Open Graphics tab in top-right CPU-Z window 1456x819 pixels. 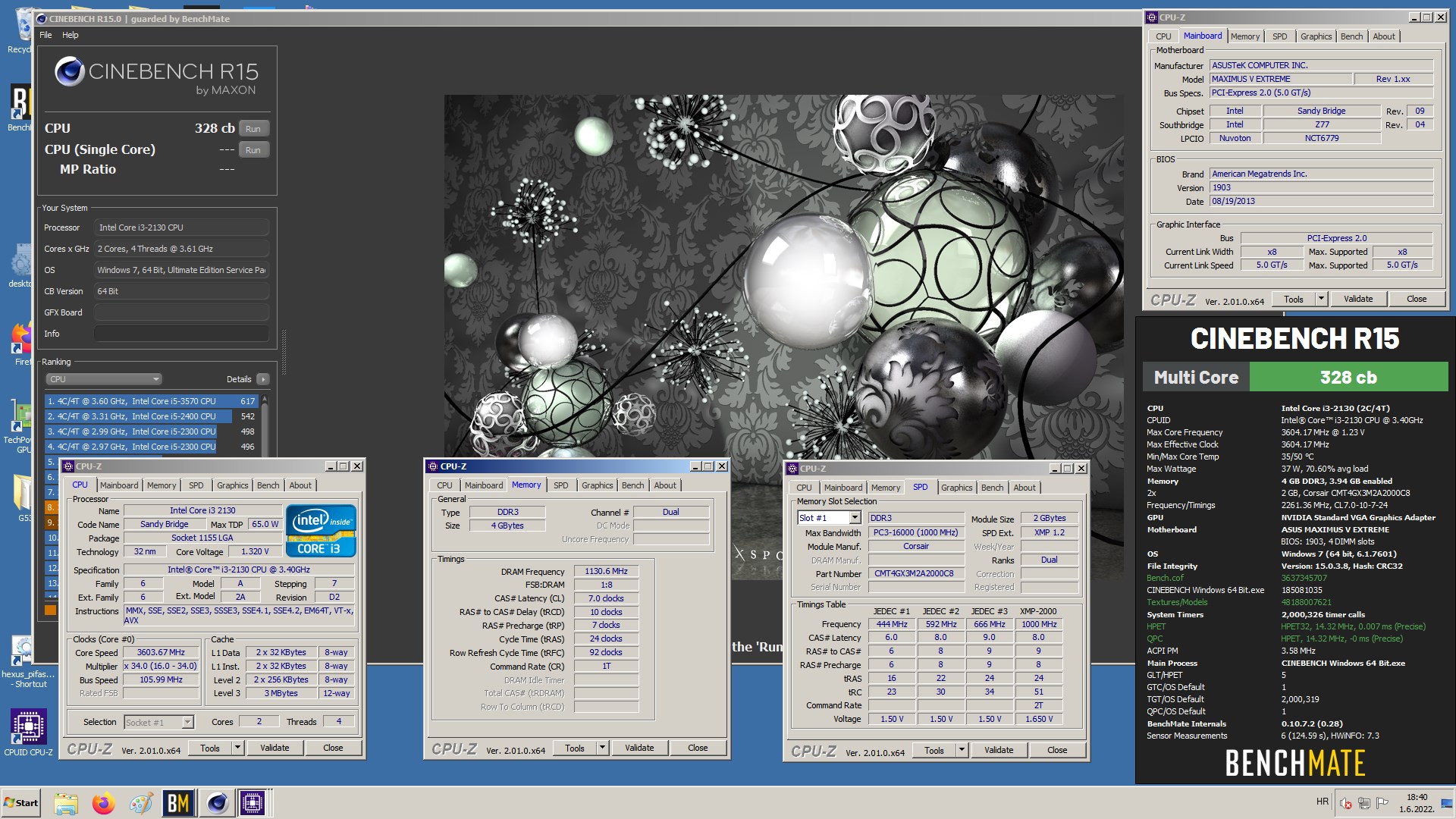tap(1316, 36)
